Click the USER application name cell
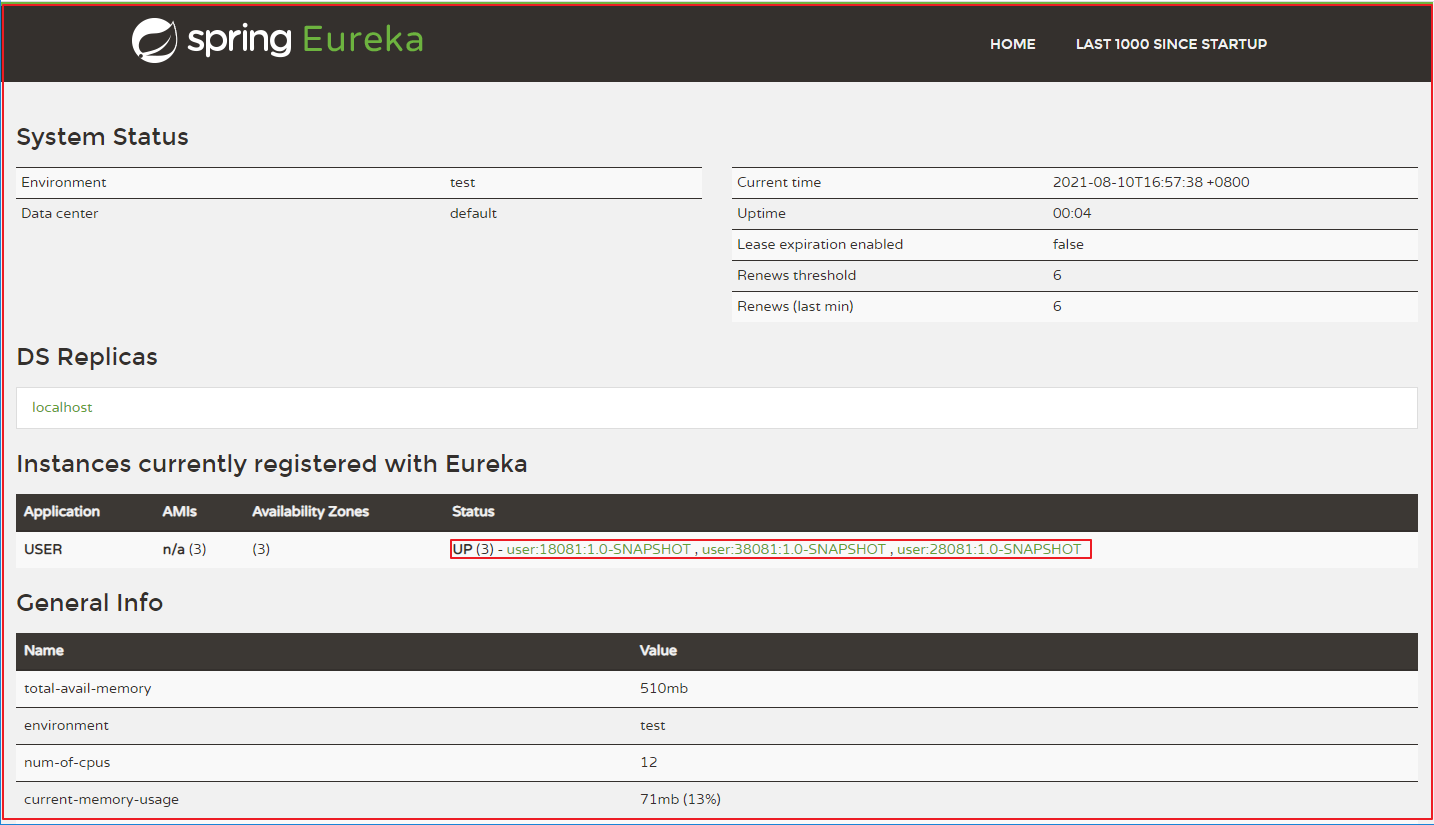Image resolution: width=1434 pixels, height=825 pixels. pyautogui.click(x=43, y=550)
